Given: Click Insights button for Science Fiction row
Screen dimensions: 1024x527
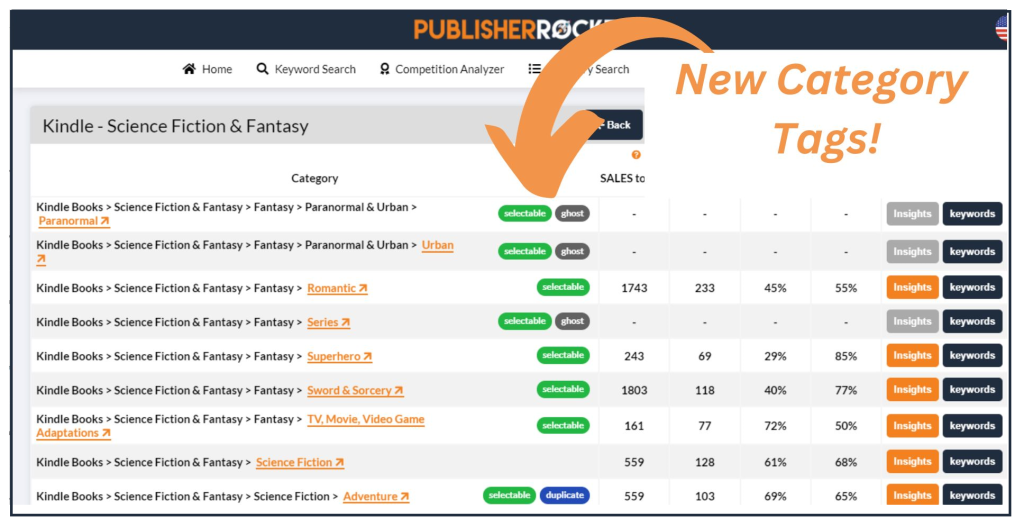Looking at the screenshot, I should click(912, 462).
